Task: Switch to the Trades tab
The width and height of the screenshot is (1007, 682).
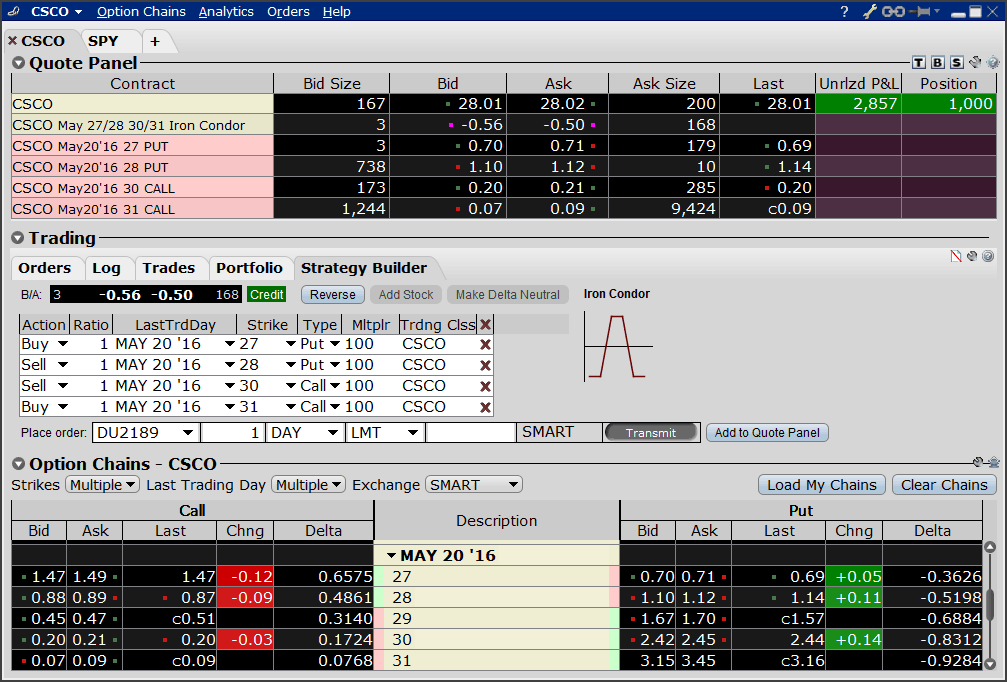Action: click(169, 268)
